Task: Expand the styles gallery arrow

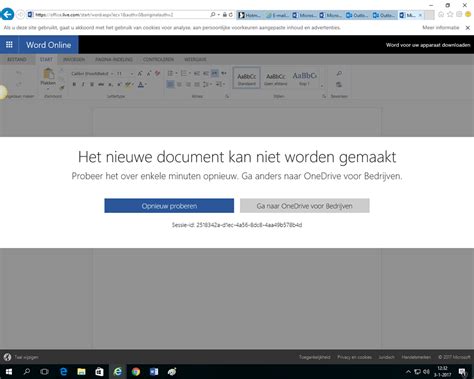Action: coord(322,86)
